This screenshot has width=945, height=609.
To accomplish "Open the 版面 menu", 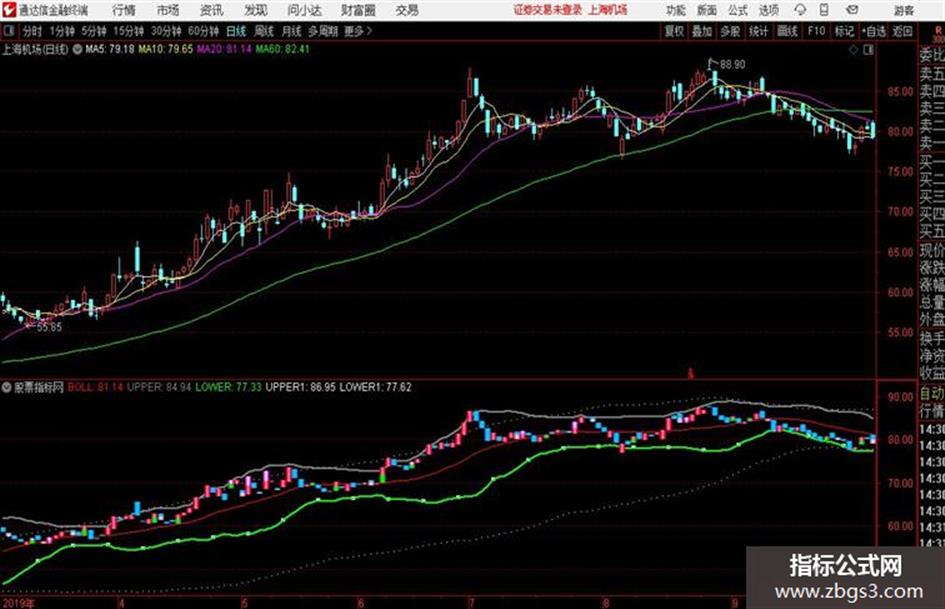I will pos(706,10).
